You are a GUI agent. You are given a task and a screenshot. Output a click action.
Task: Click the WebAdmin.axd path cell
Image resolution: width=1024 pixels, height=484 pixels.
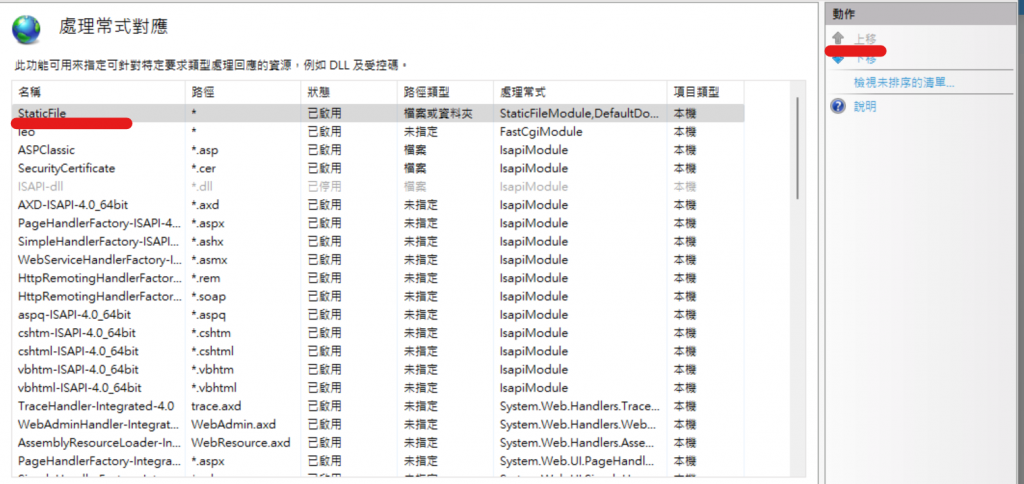tap(233, 425)
